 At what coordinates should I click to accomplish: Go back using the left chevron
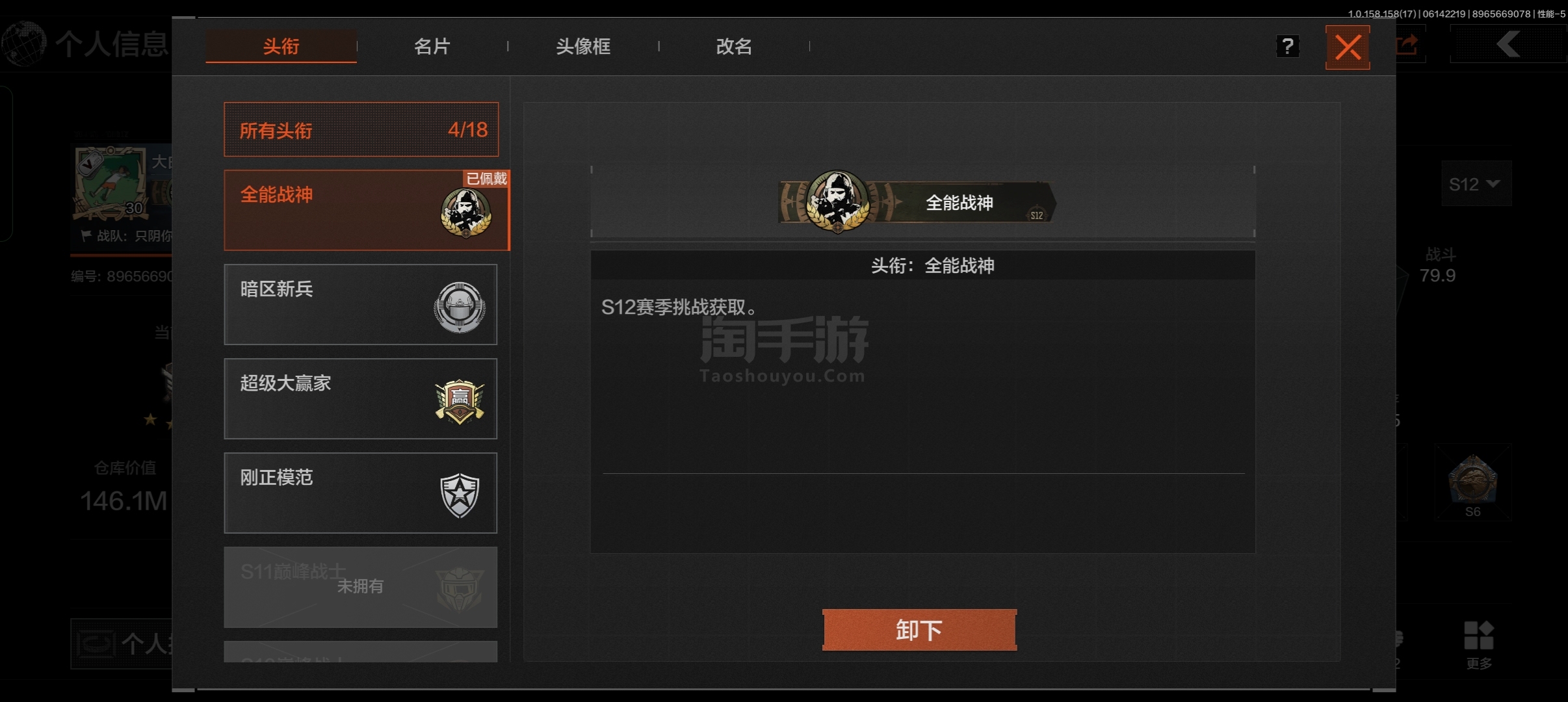1508,45
